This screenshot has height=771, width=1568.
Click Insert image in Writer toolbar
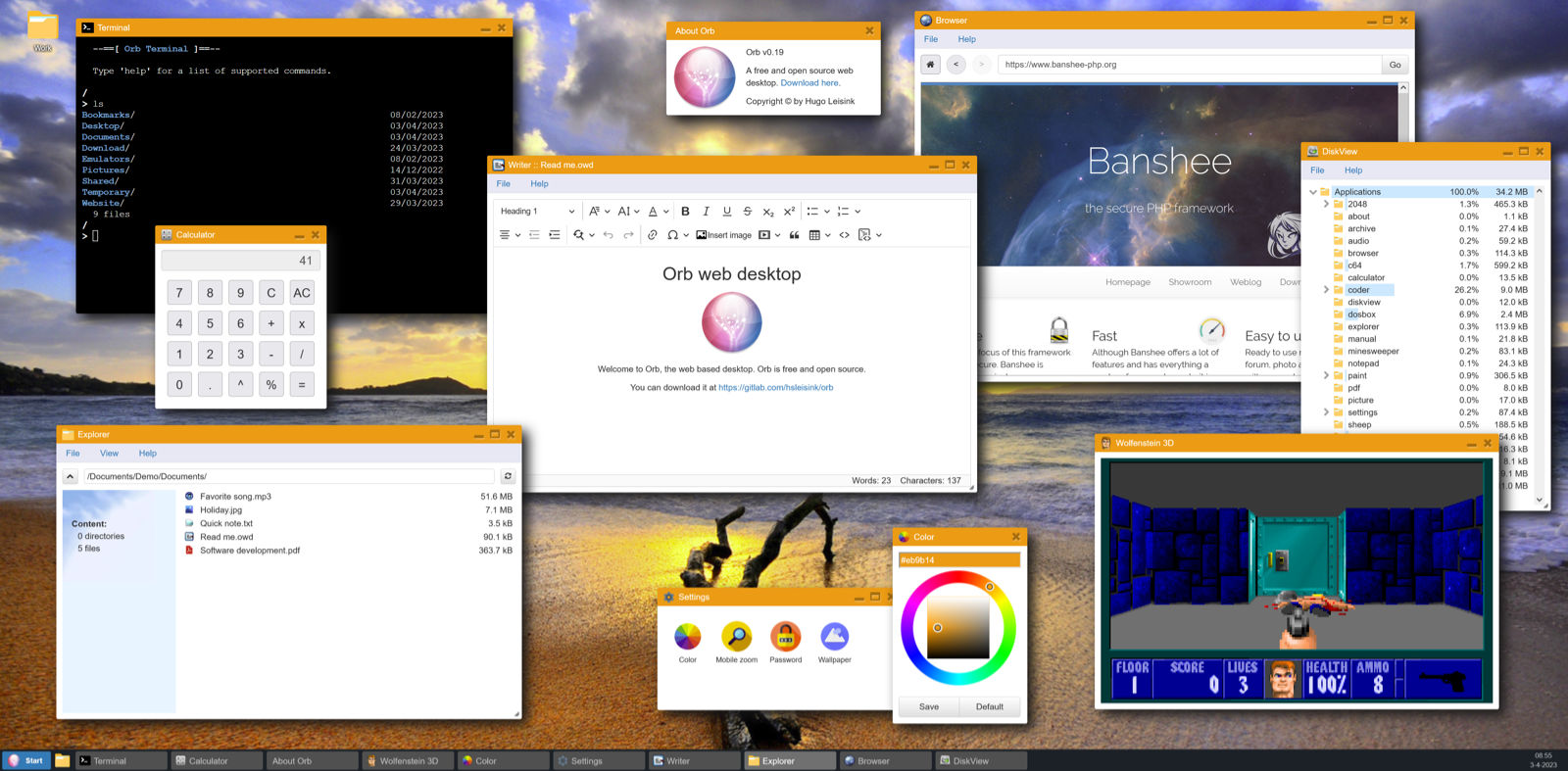tap(724, 235)
